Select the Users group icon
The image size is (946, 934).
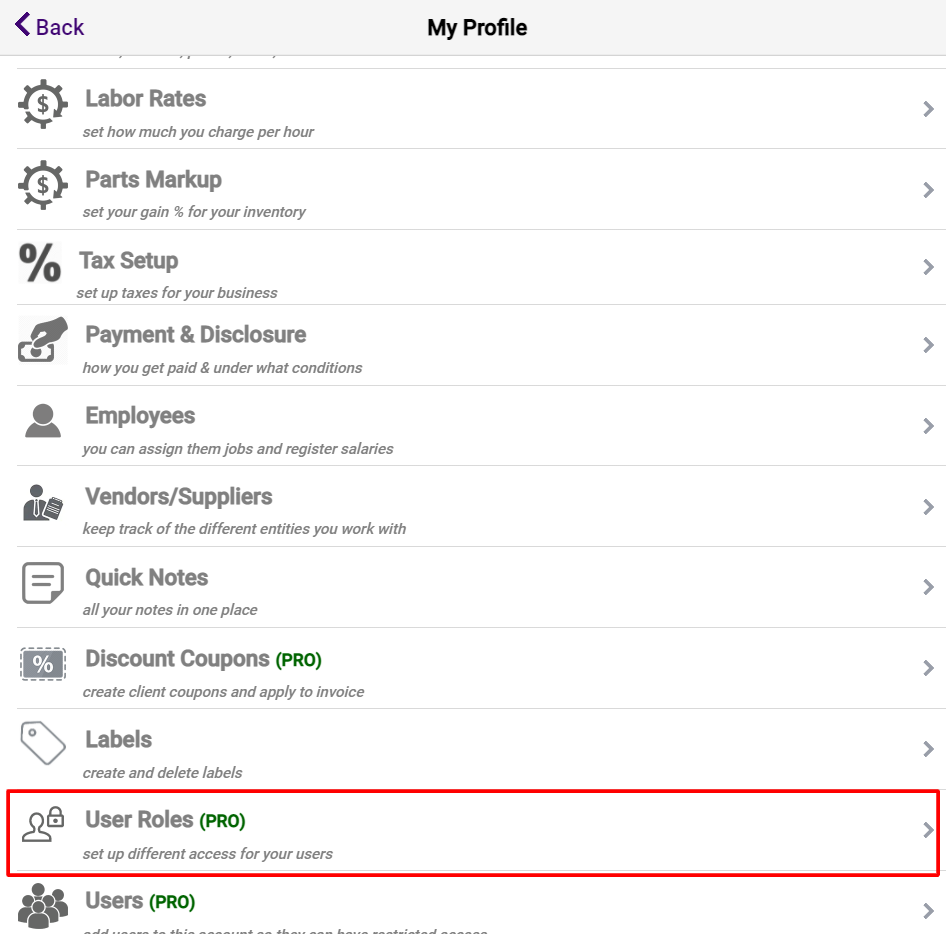click(x=42, y=903)
